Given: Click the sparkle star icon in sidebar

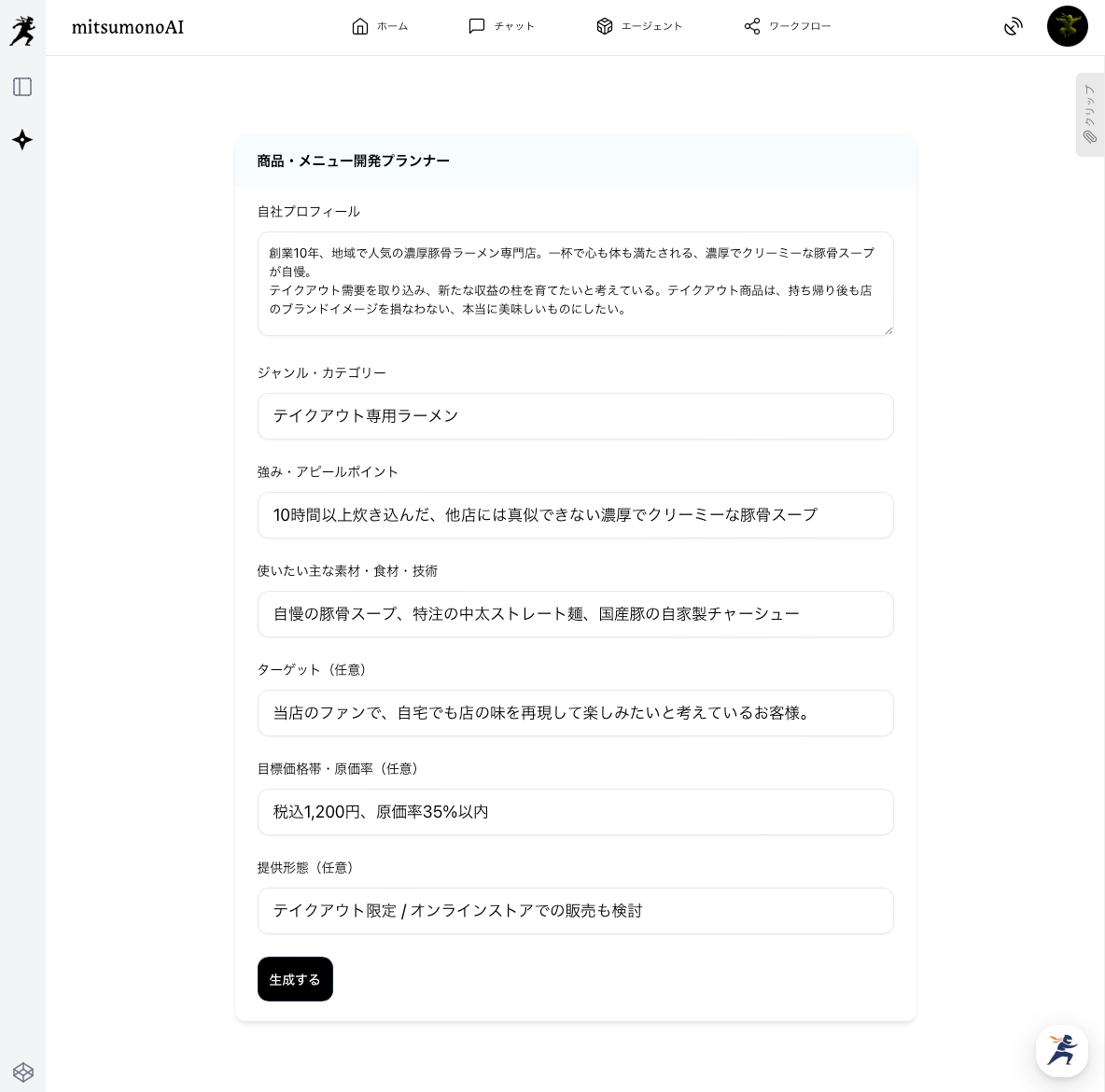Looking at the screenshot, I should coord(22,140).
